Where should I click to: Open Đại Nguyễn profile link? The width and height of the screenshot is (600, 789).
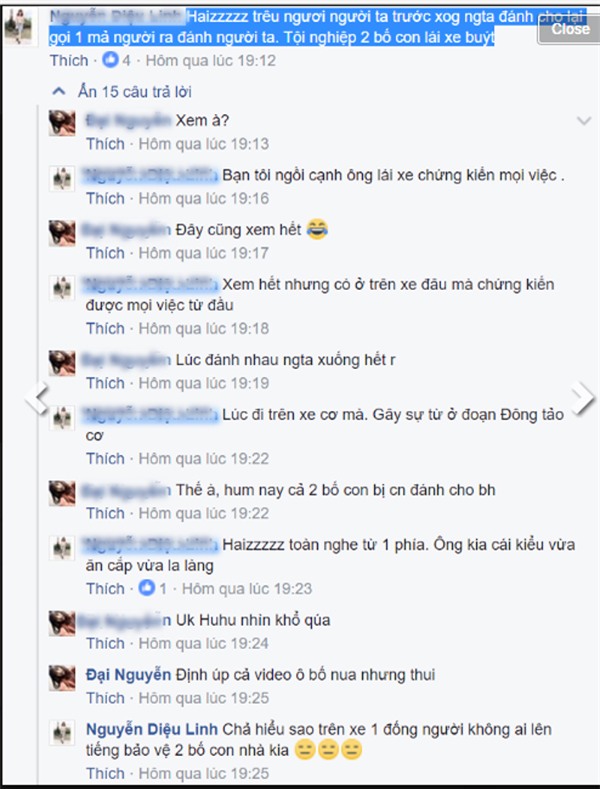click(128, 674)
